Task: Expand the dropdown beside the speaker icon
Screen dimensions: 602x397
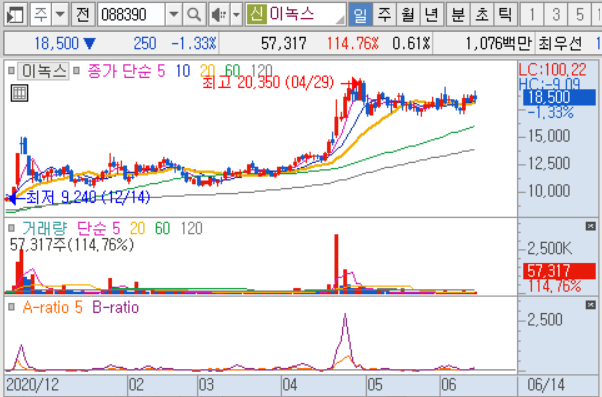Action: pos(236,15)
